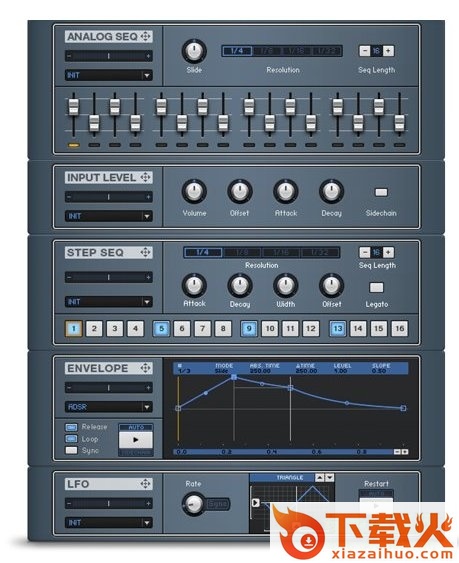Viewport: 459px width, 563px height.
Task: Increase Step Seq length with plus button
Action: click(388, 252)
